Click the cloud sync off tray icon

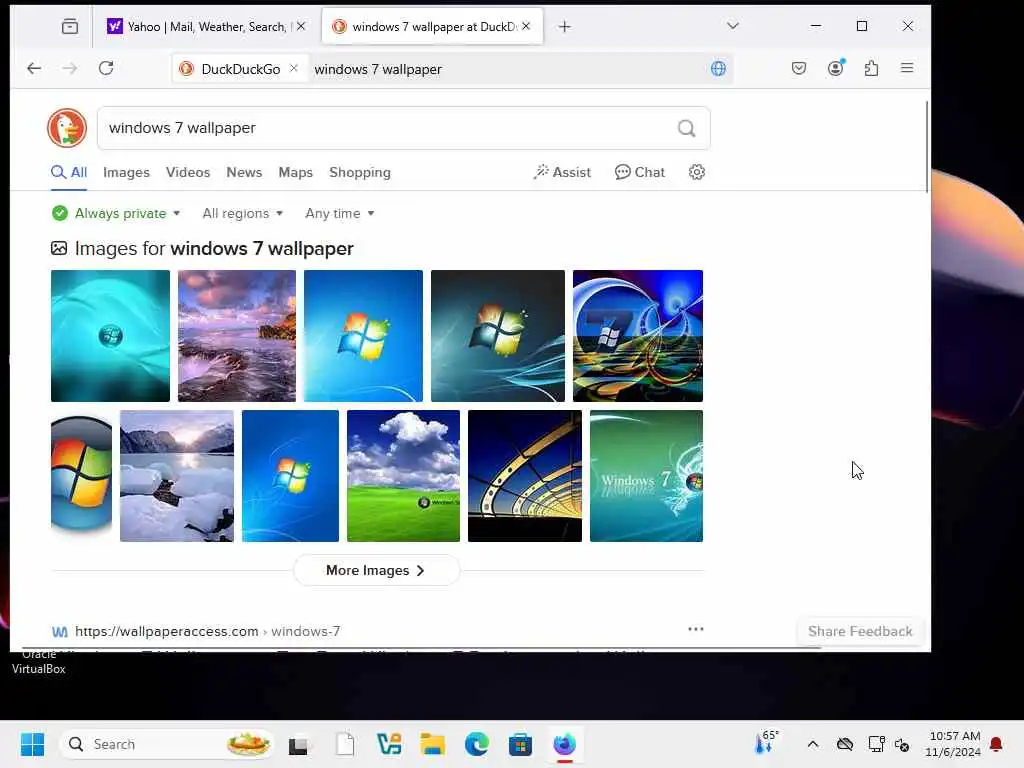(845, 744)
